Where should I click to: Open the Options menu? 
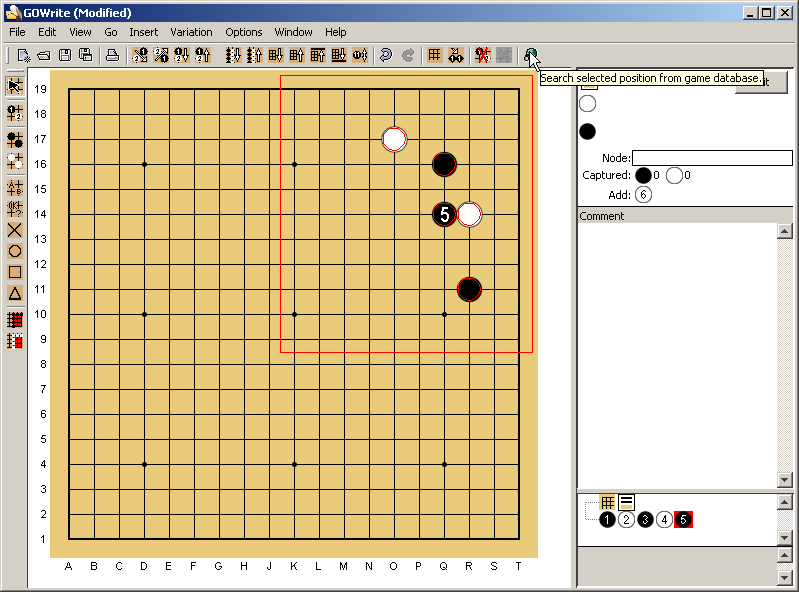244,32
